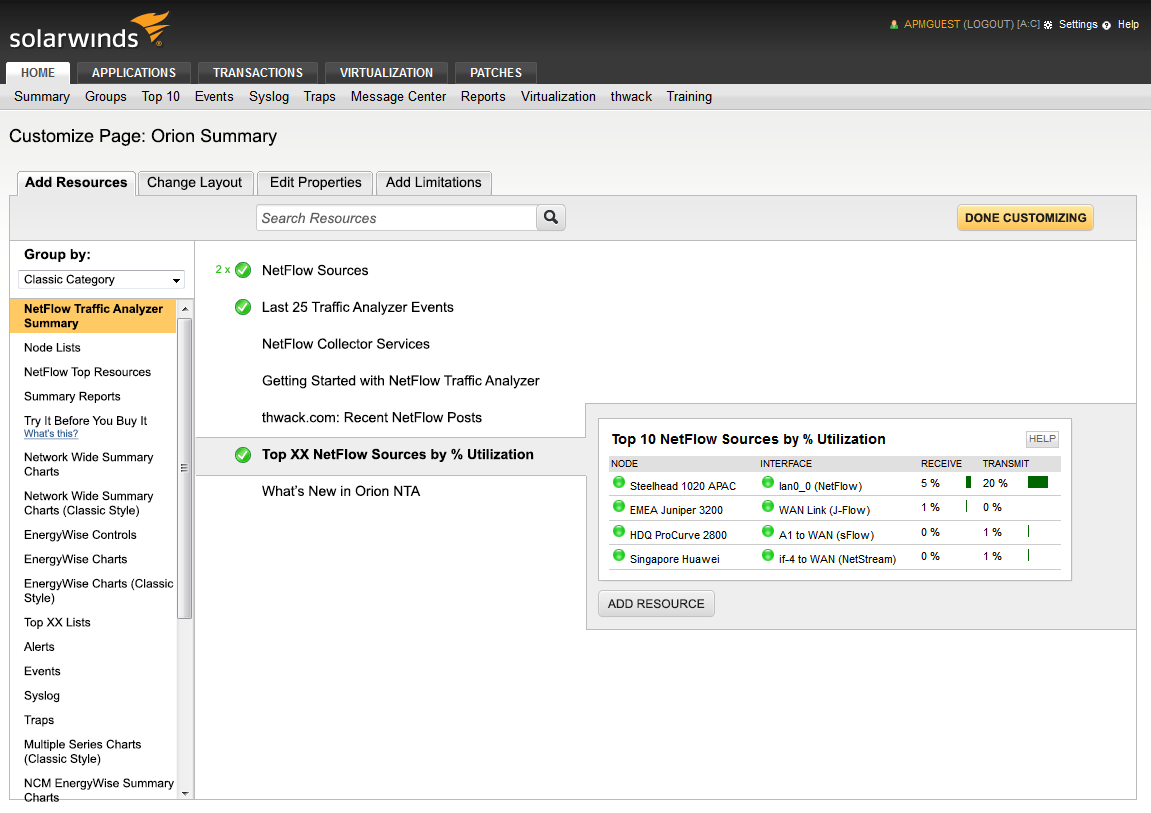Open the APPLICATIONS main tab
The width and height of the screenshot is (1151, 813).
(x=134, y=73)
